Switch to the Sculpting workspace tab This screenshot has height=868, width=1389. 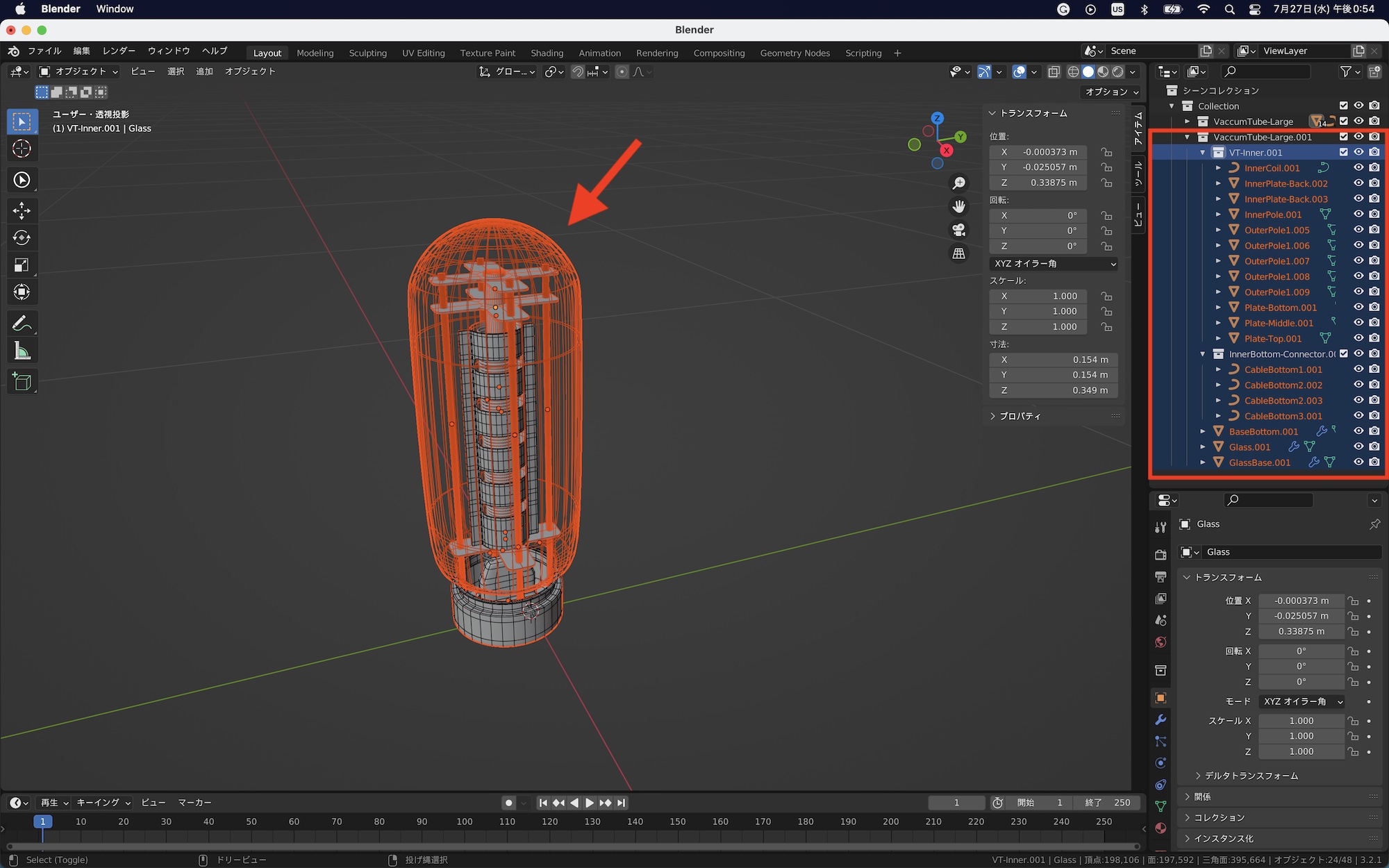367,53
